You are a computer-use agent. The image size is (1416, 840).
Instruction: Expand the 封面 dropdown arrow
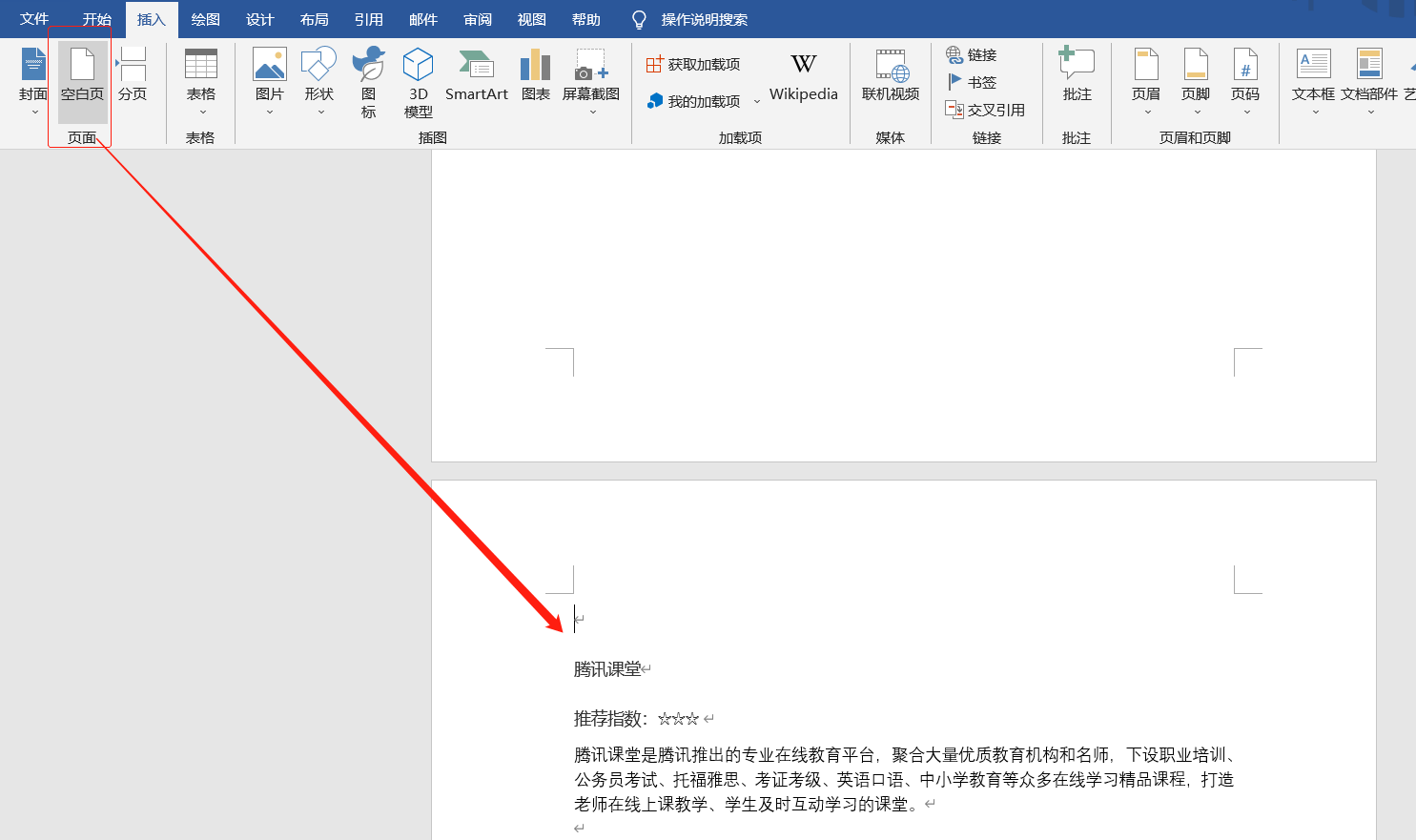tap(34, 113)
